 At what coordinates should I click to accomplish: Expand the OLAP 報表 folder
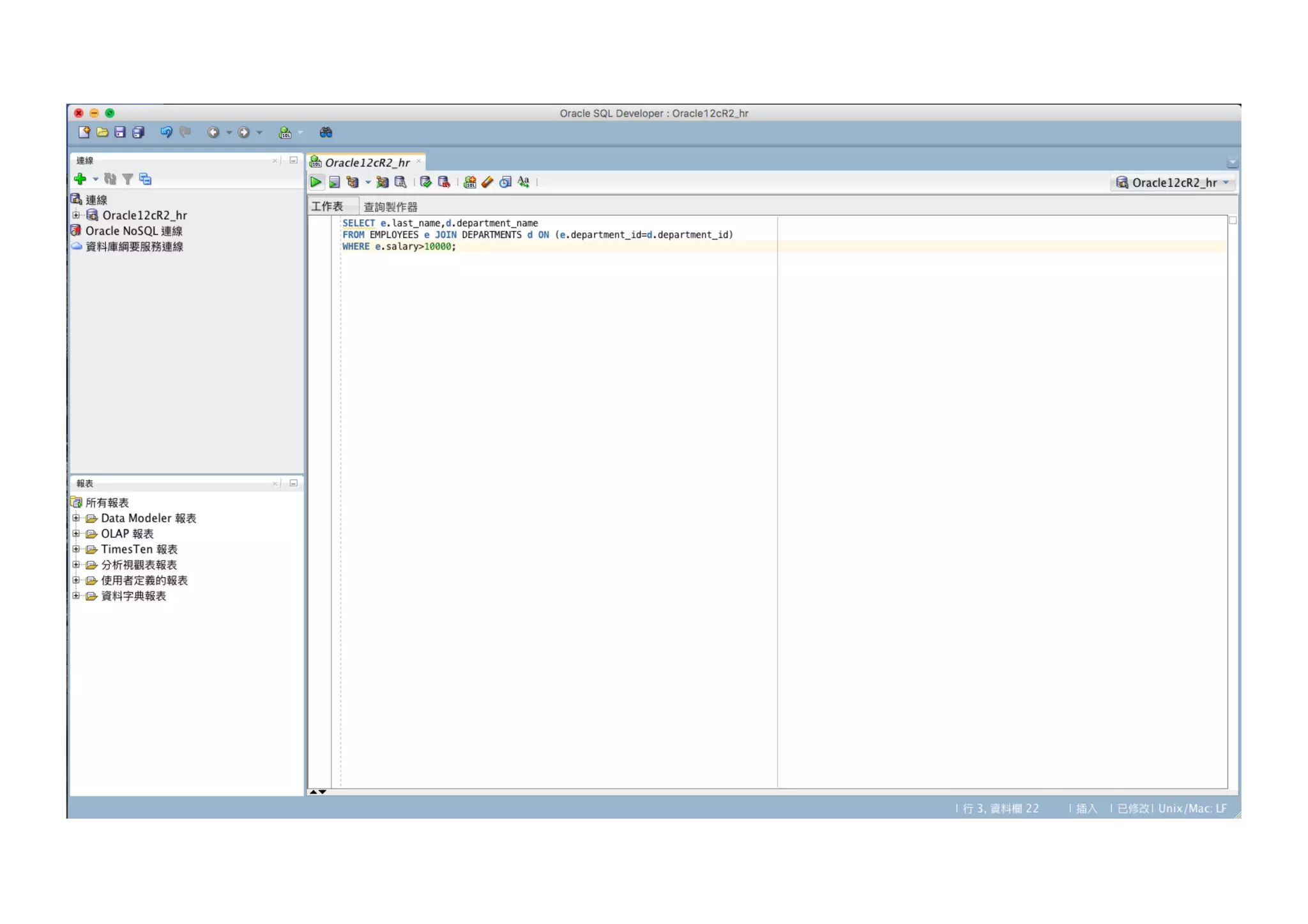tap(76, 533)
